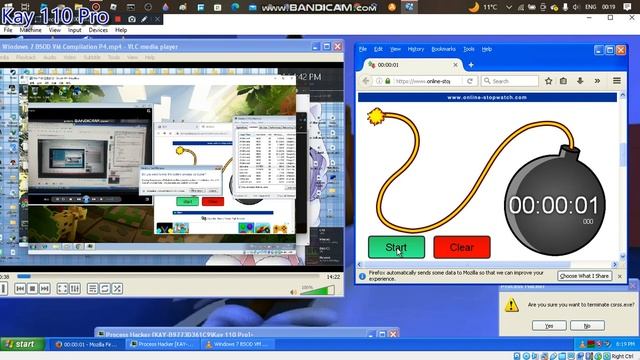Select the 00:00:01 Firefox tab

click(412, 65)
